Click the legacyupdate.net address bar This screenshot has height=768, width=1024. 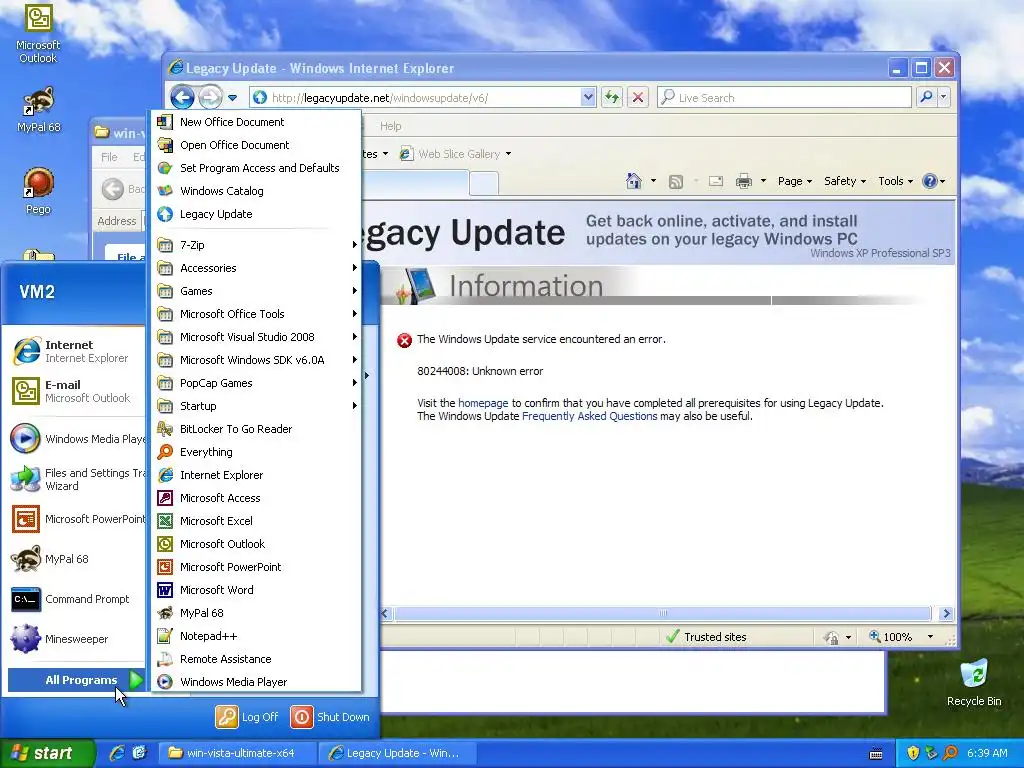click(x=415, y=98)
